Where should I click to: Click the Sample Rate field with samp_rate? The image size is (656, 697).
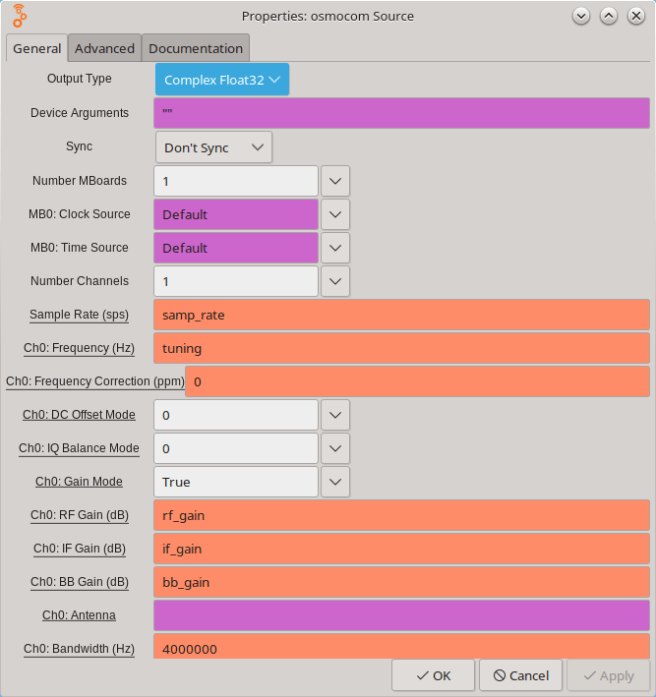(401, 315)
